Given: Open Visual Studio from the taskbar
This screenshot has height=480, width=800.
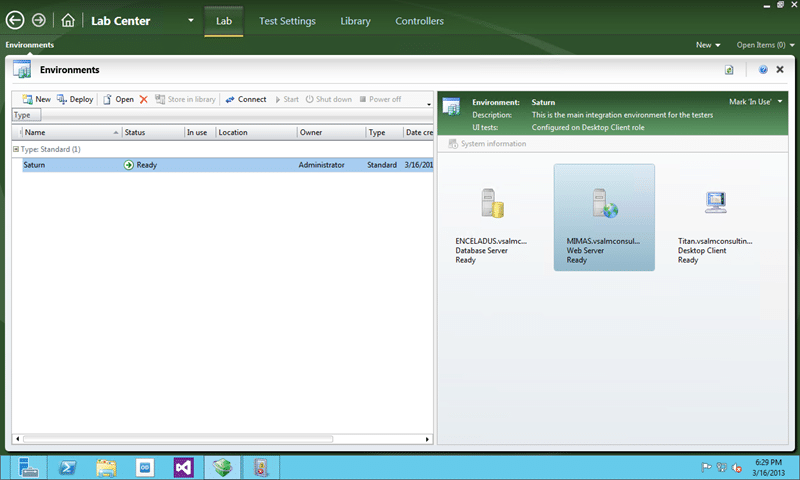Looking at the screenshot, I should point(184,467).
